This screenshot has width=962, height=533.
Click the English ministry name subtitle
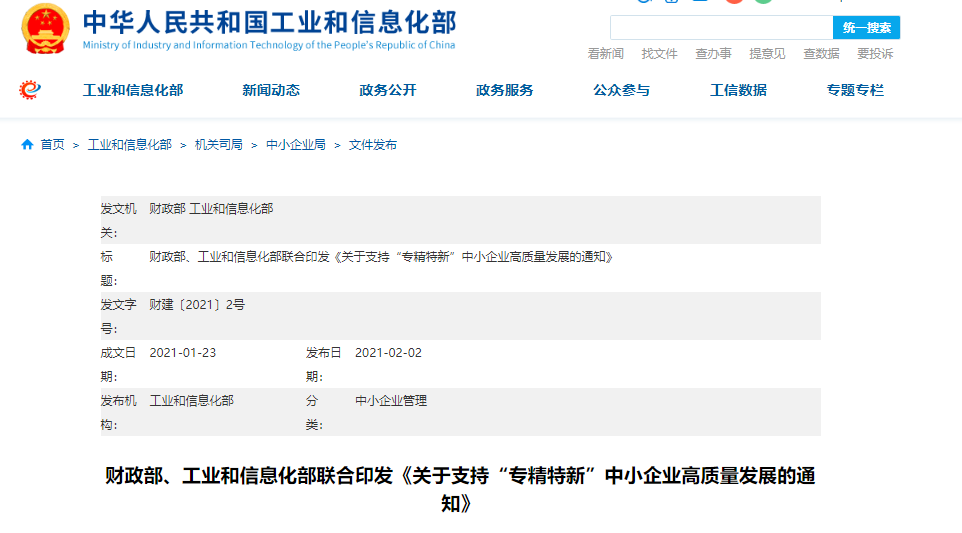pos(269,45)
